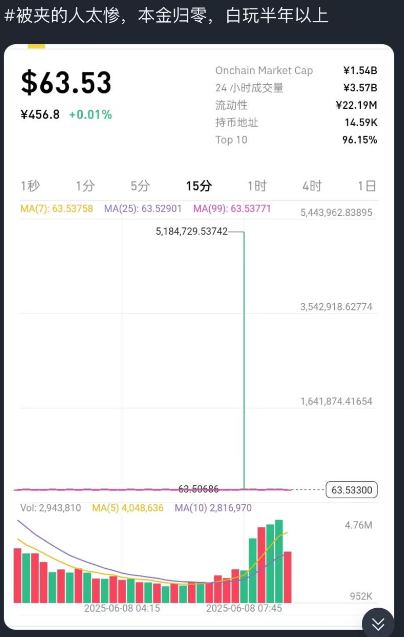Switch to the 1时 timeframe
Image resolution: width=404 pixels, height=637 pixels.
pyautogui.click(x=257, y=186)
